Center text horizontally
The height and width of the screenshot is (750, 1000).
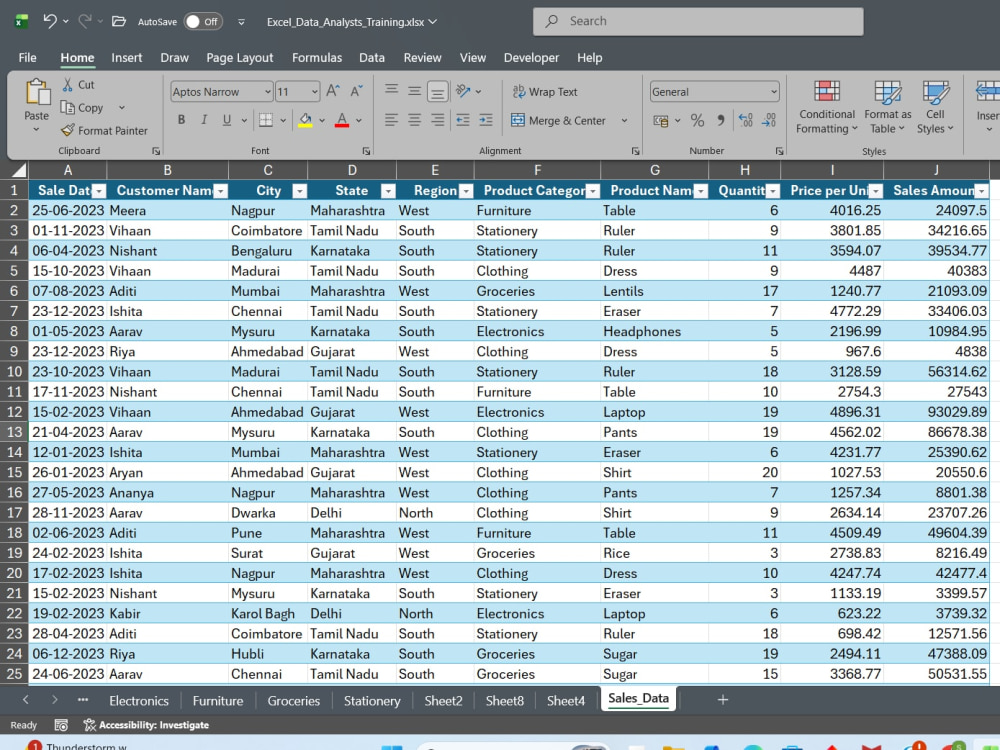pos(415,120)
